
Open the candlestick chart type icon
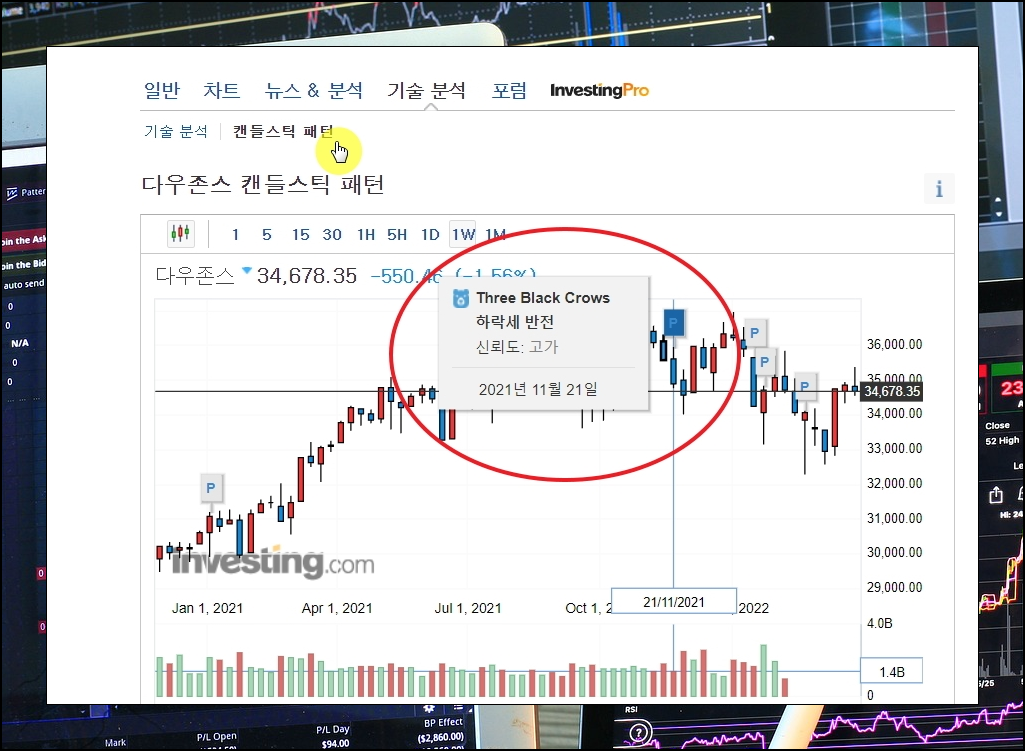(180, 233)
